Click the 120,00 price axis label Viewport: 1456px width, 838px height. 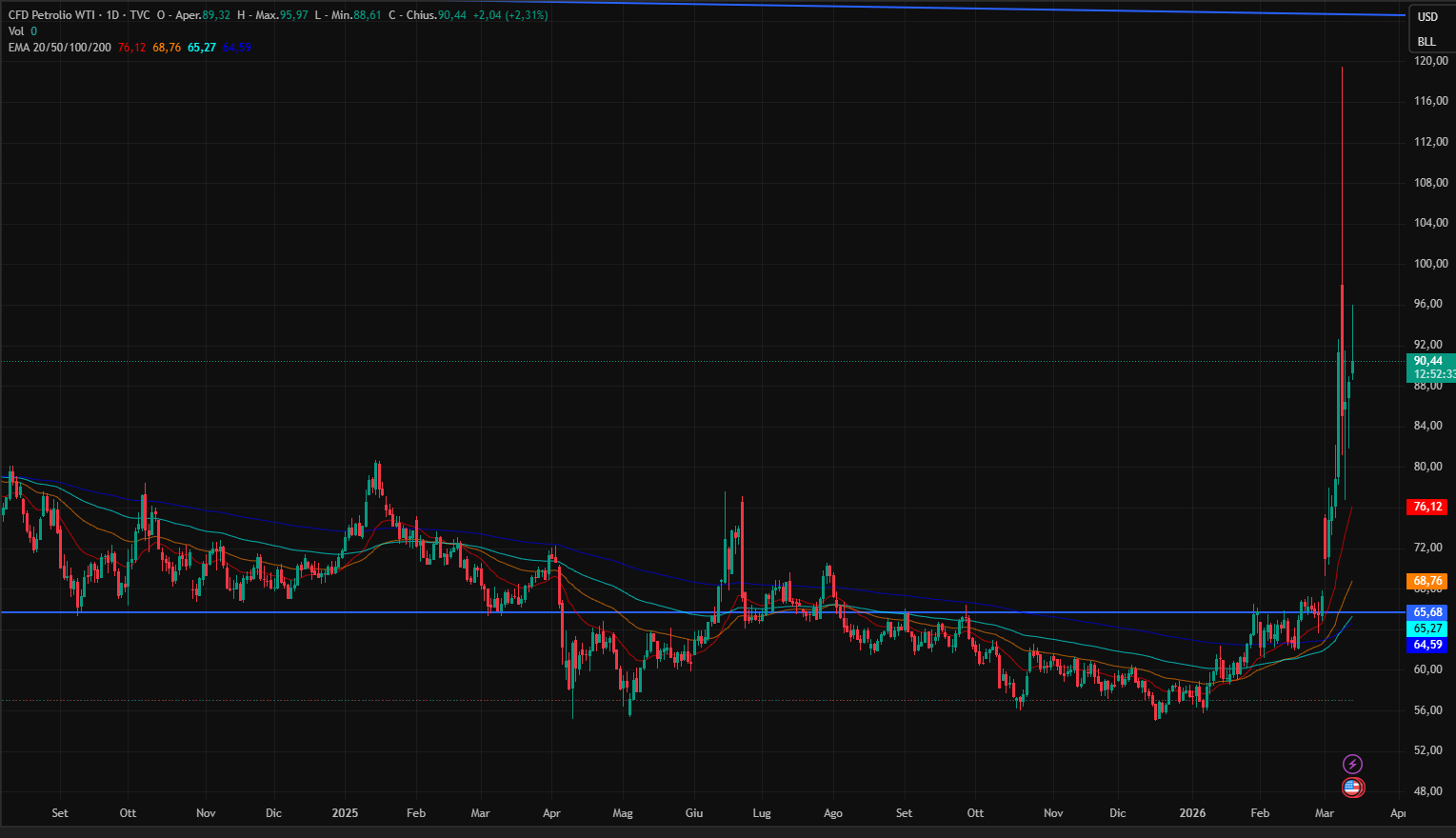tap(1430, 60)
